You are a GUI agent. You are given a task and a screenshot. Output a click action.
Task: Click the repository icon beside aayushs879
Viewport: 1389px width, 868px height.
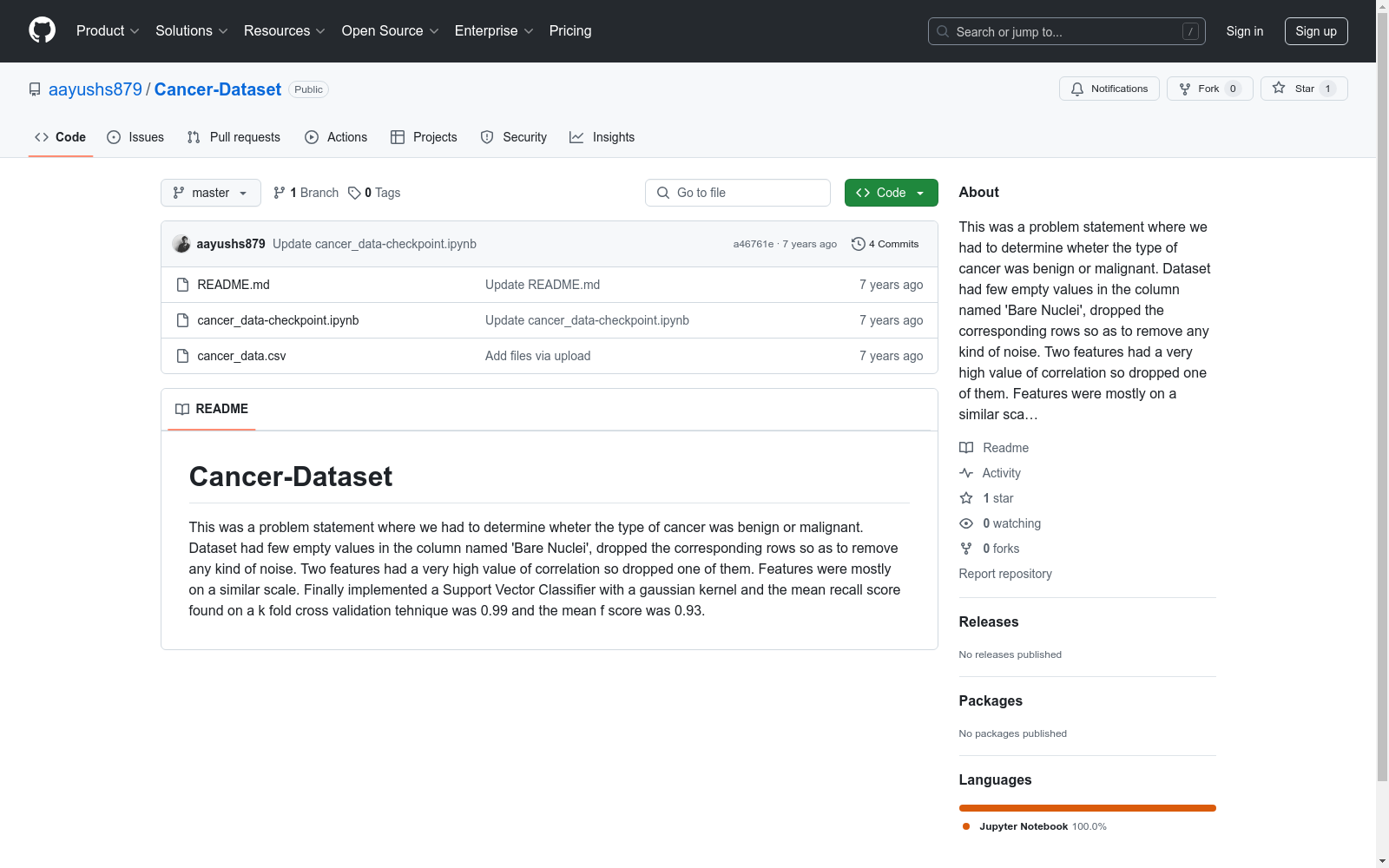(x=35, y=89)
